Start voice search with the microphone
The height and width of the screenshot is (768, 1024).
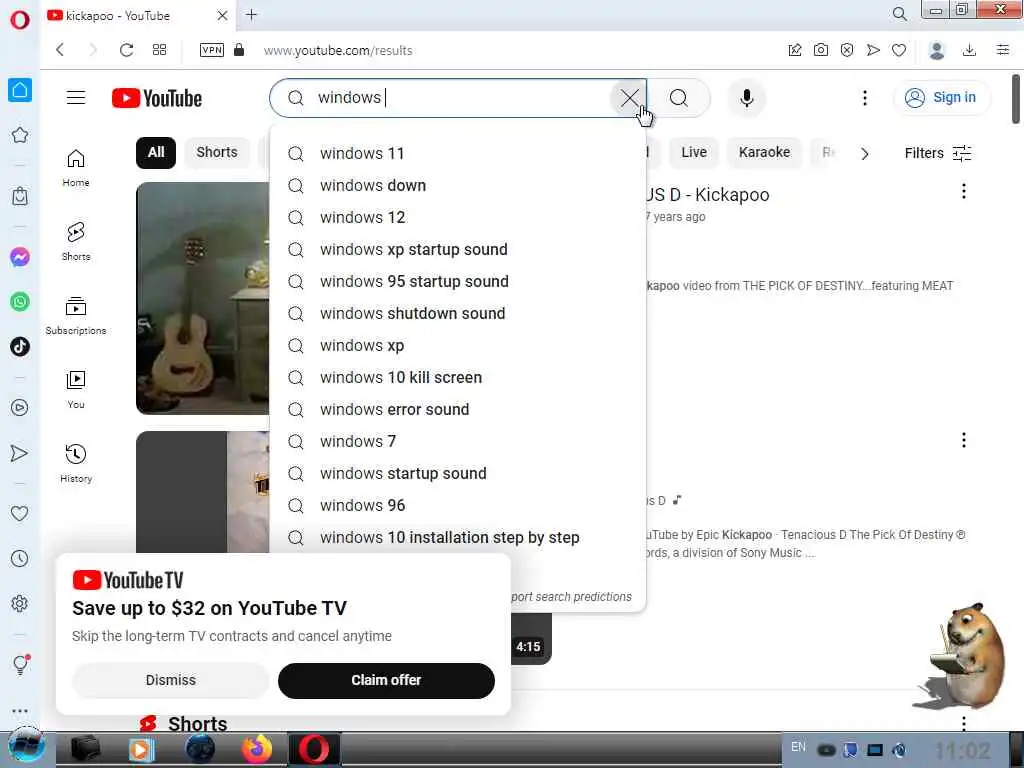point(746,98)
